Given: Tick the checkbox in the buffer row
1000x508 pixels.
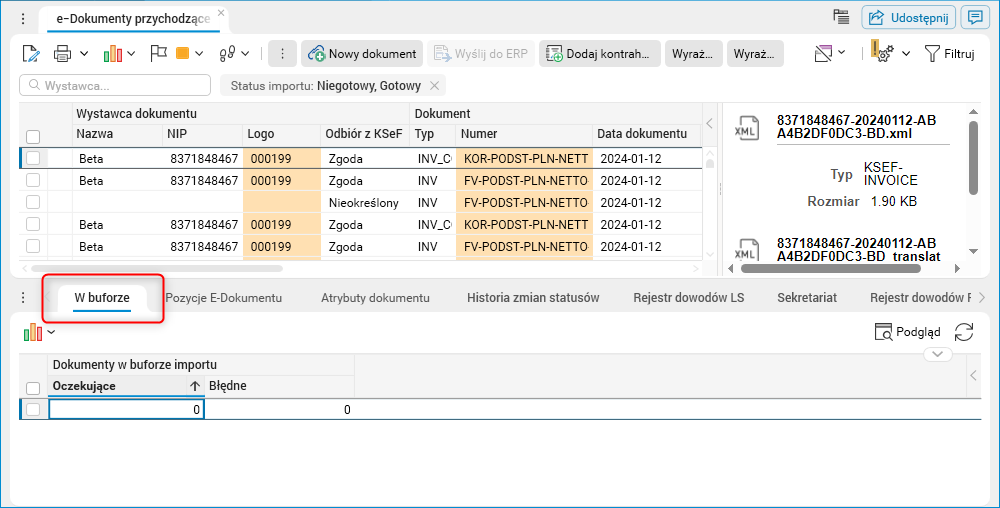Looking at the screenshot, I should click(x=33, y=409).
